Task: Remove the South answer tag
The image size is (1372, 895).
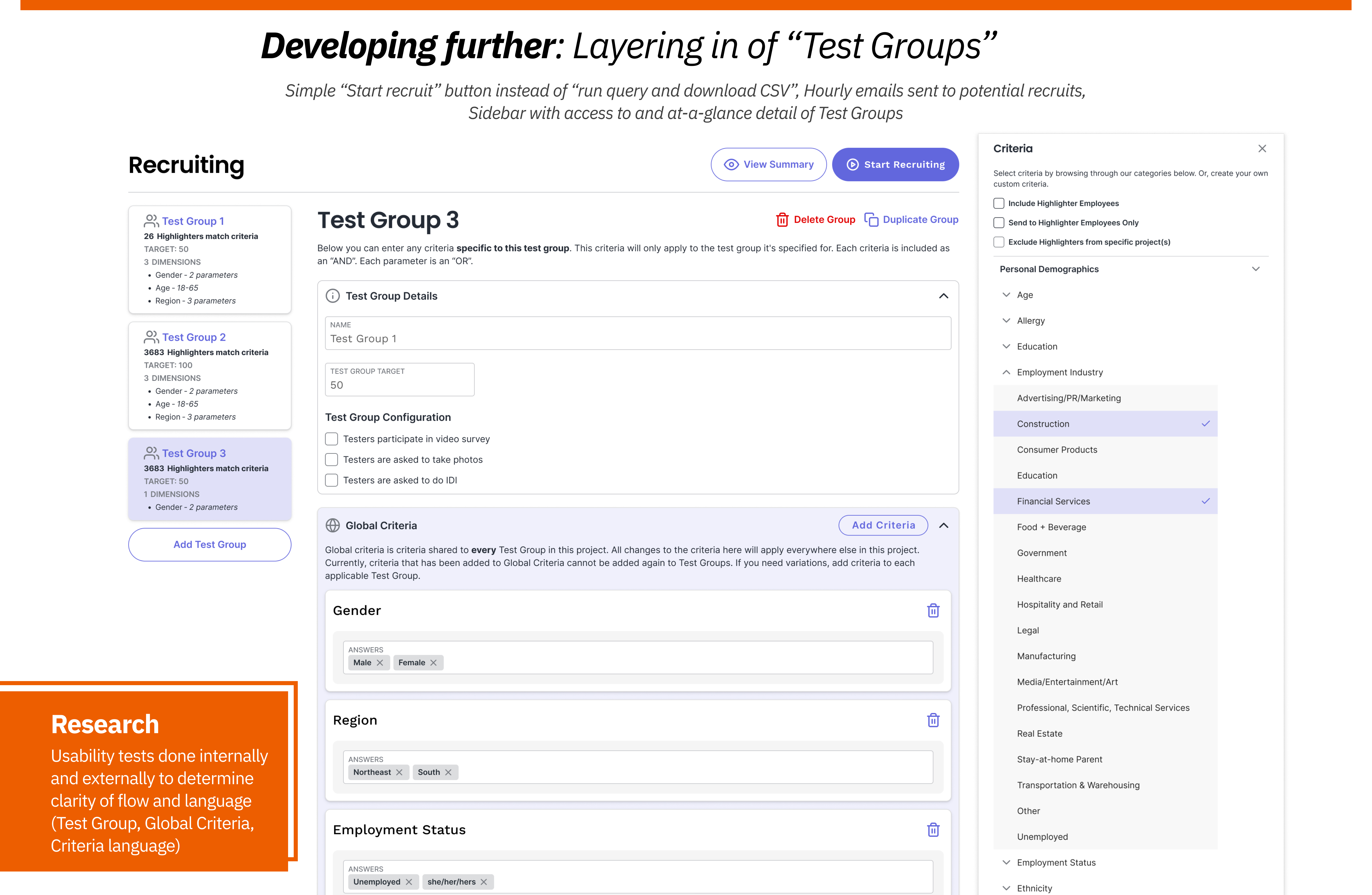Action: pyautogui.click(x=448, y=772)
